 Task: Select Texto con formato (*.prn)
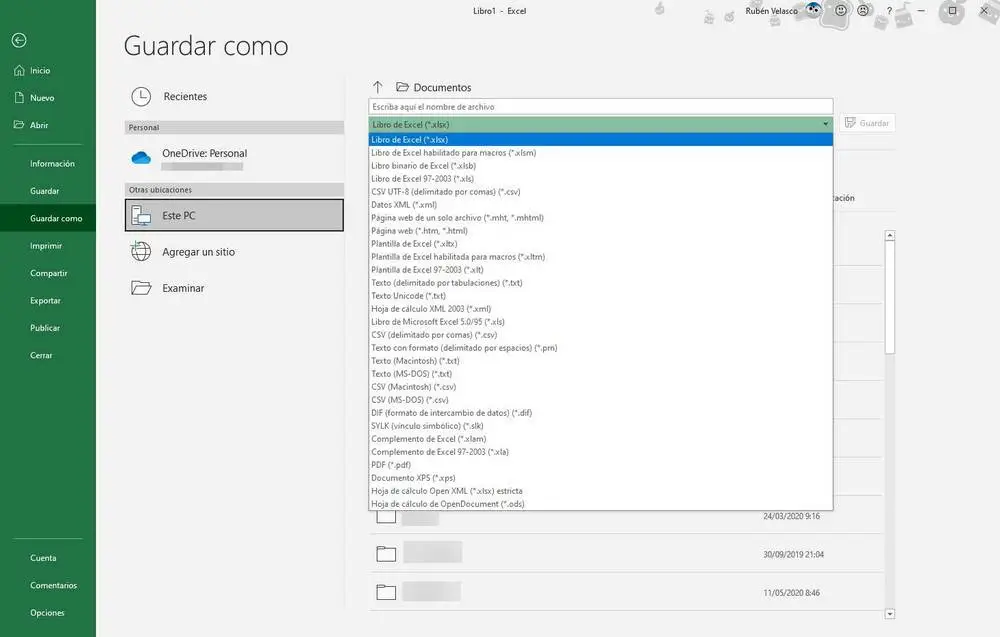pyautogui.click(x=601, y=348)
